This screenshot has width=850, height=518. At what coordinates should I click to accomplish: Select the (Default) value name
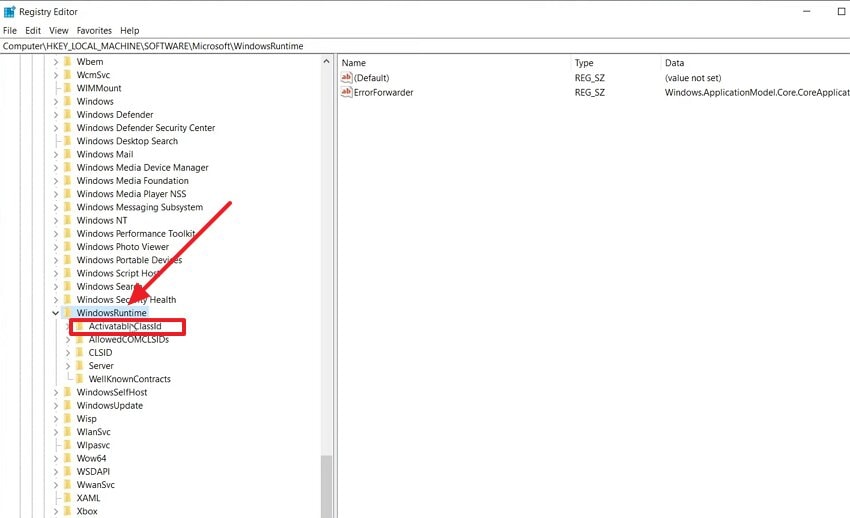pos(371,78)
